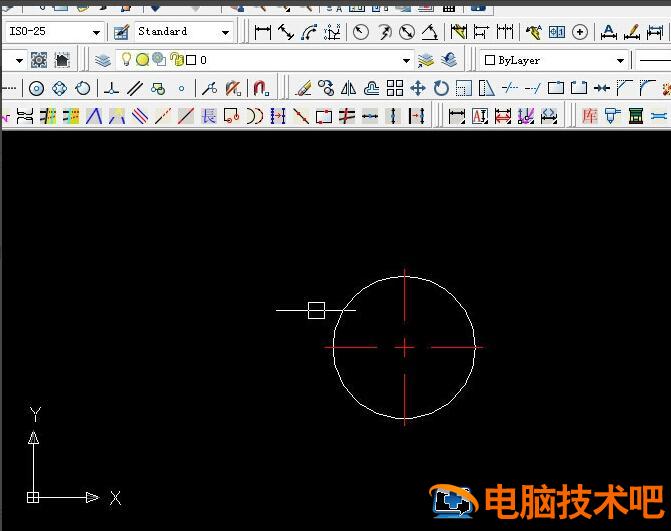Viewport: 671px width, 531px height.
Task: Snap to Node osnap icon
Action: click(181, 89)
